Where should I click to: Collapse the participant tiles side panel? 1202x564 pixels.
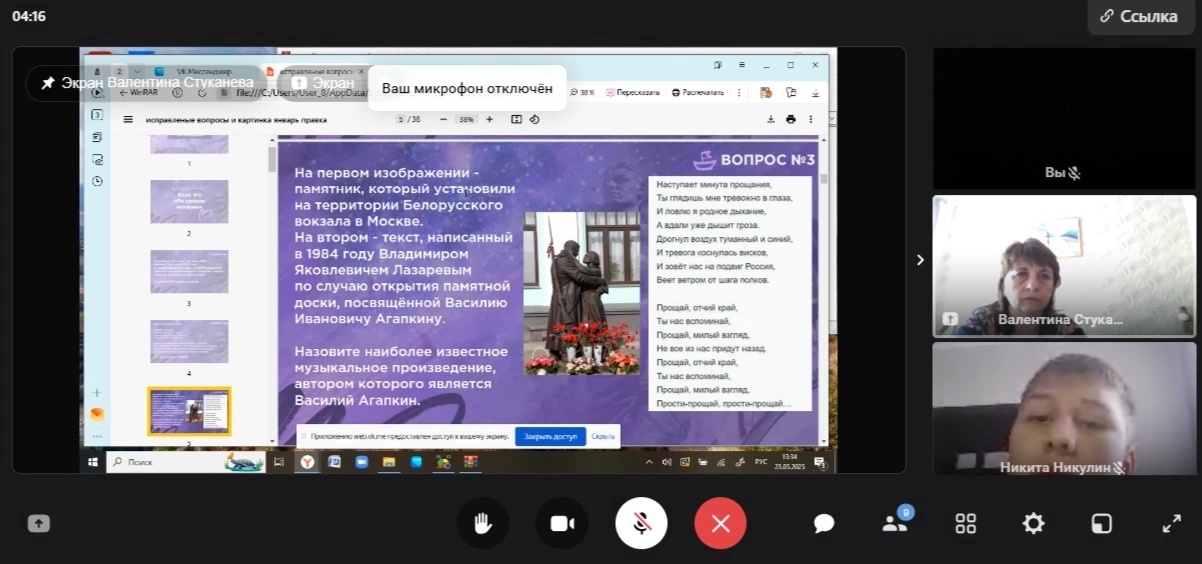point(920,260)
